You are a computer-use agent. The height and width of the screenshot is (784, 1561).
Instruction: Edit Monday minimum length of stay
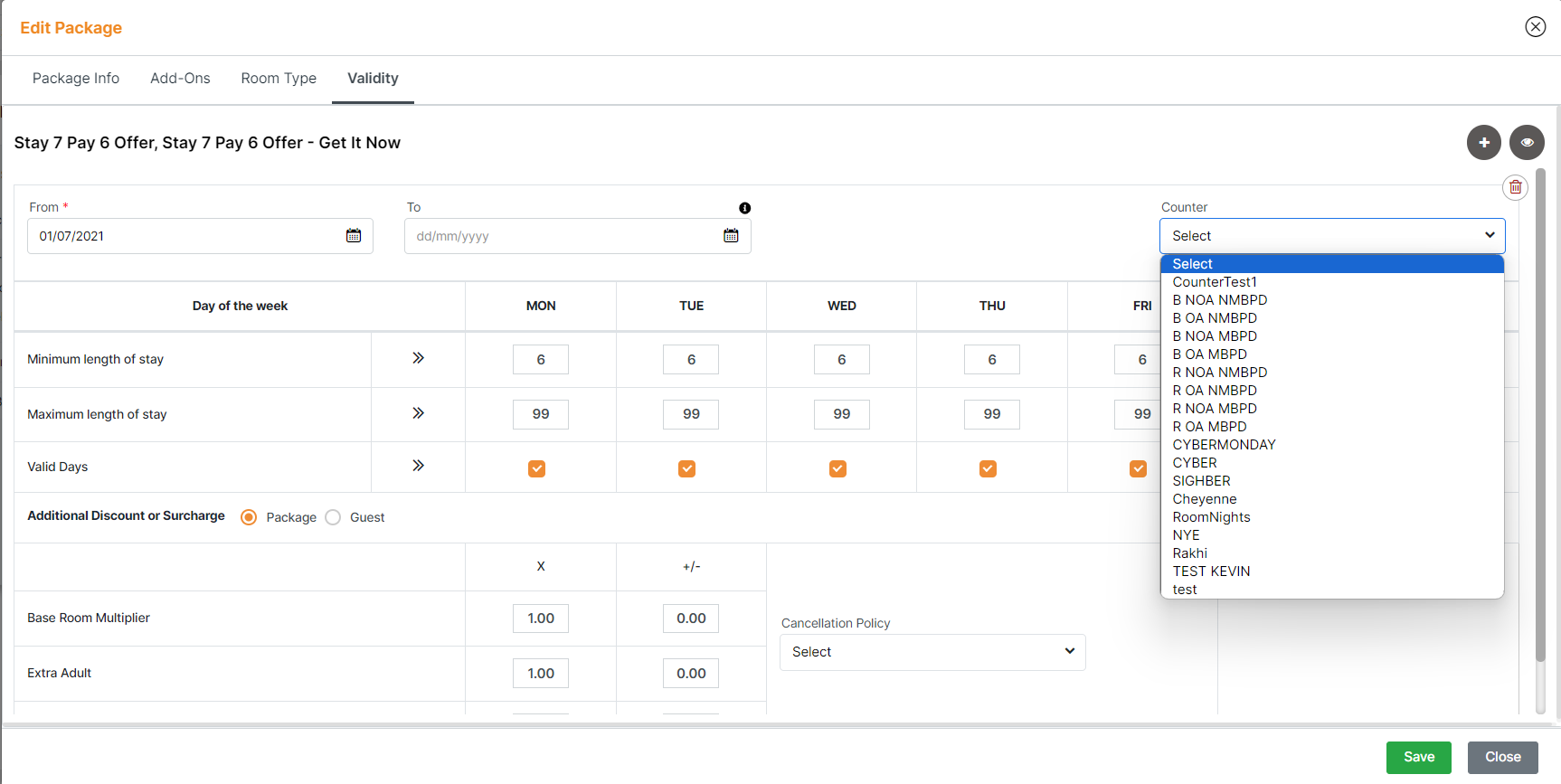(x=541, y=359)
